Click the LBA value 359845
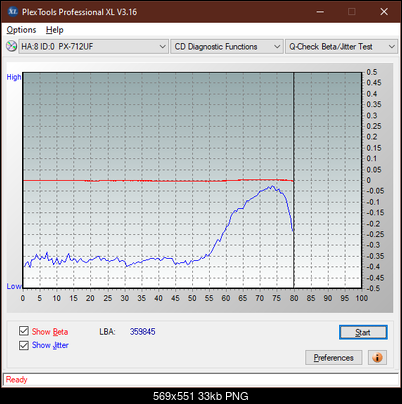The image size is (402, 404). tap(143, 332)
